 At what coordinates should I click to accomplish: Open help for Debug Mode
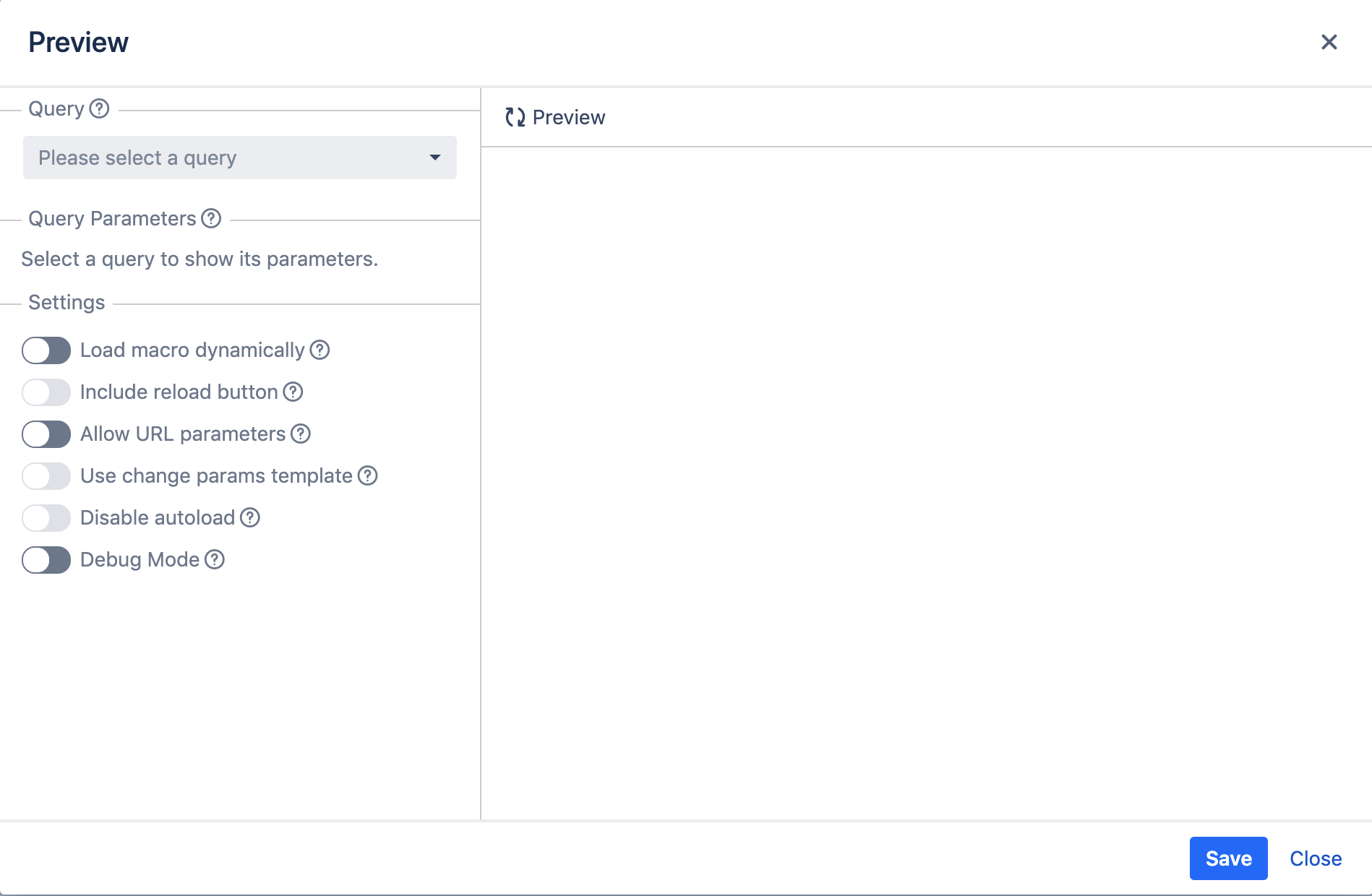[x=215, y=560]
